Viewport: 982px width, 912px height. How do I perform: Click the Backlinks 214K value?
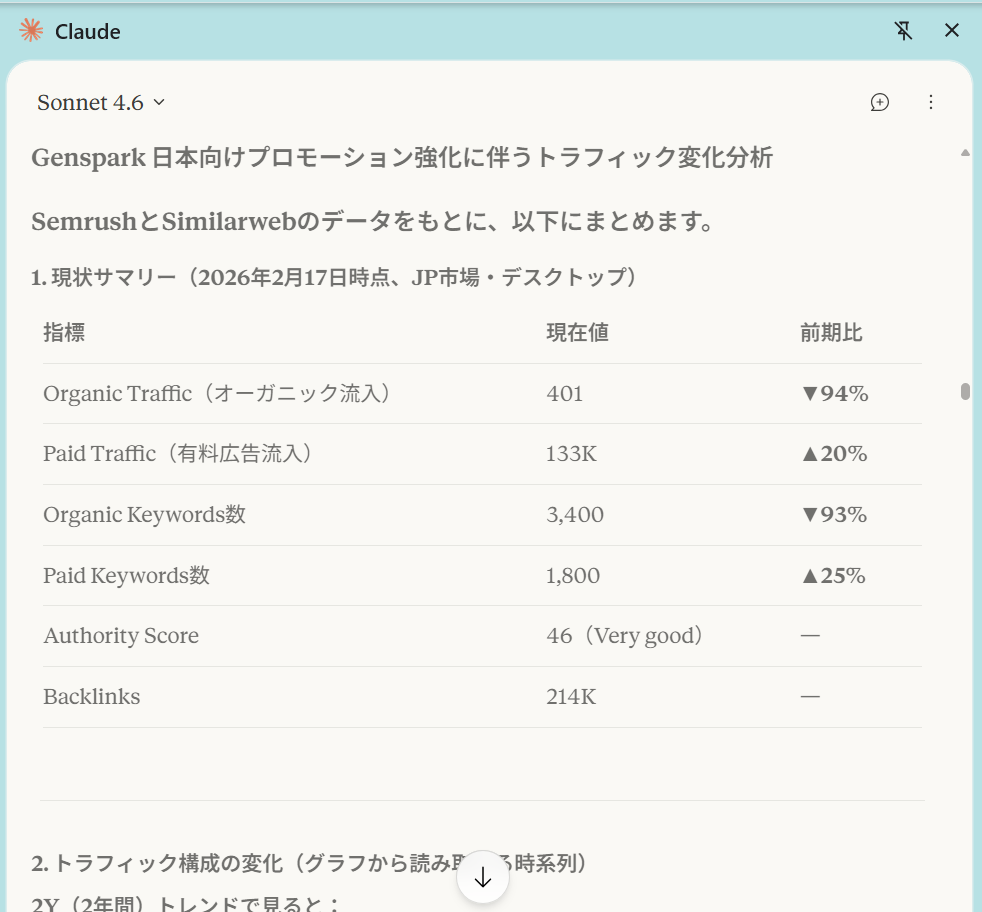point(571,697)
